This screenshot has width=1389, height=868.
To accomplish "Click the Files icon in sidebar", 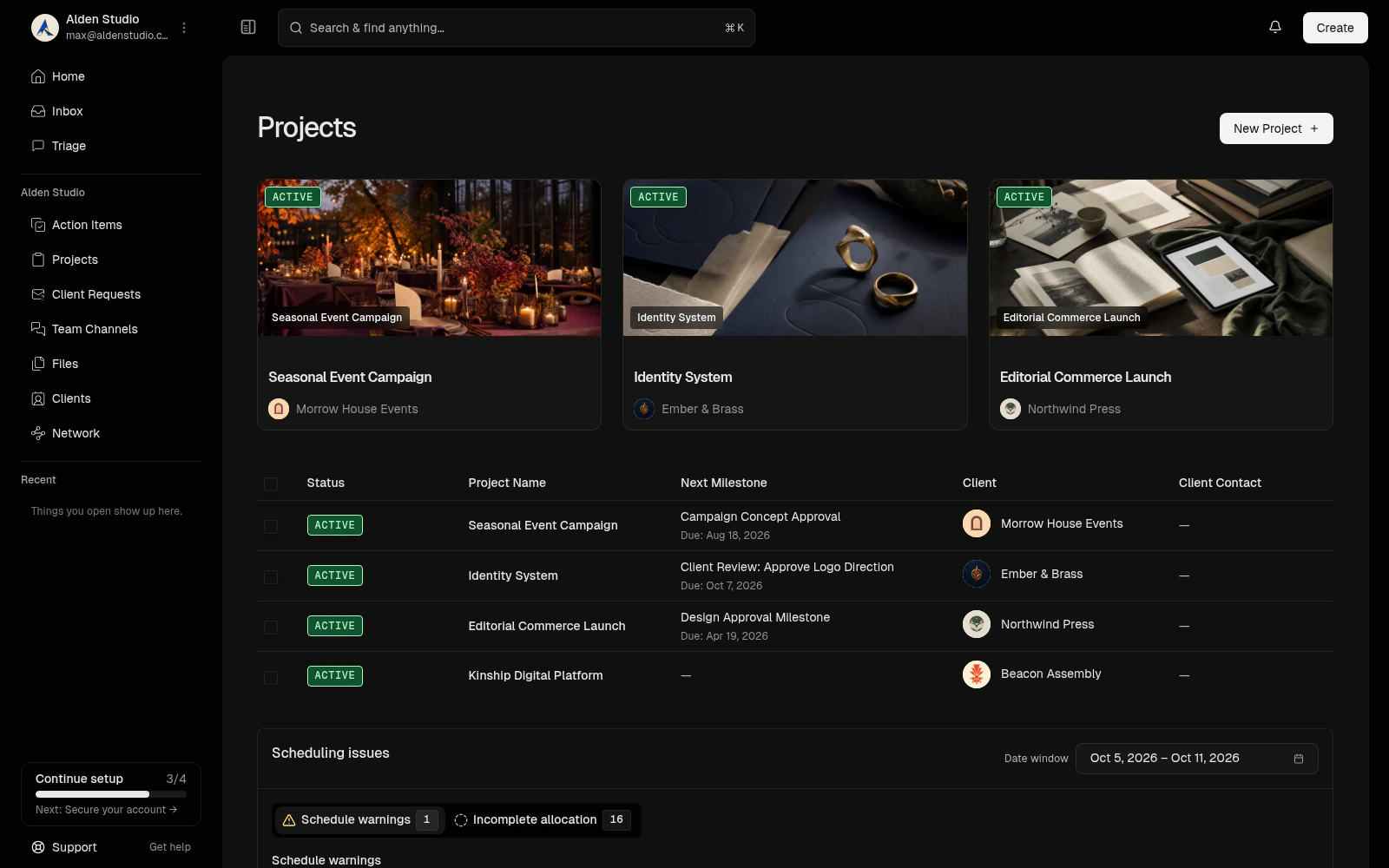I will coord(38,364).
